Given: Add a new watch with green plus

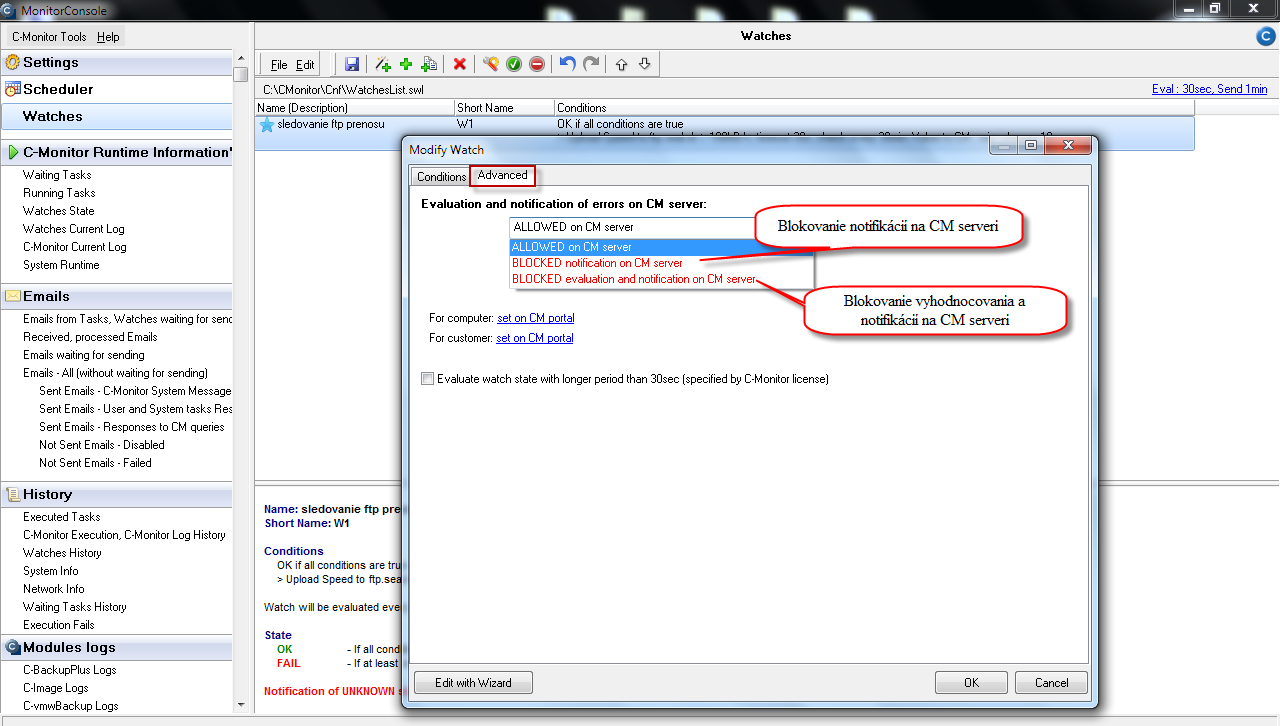Looking at the screenshot, I should click(x=406, y=64).
